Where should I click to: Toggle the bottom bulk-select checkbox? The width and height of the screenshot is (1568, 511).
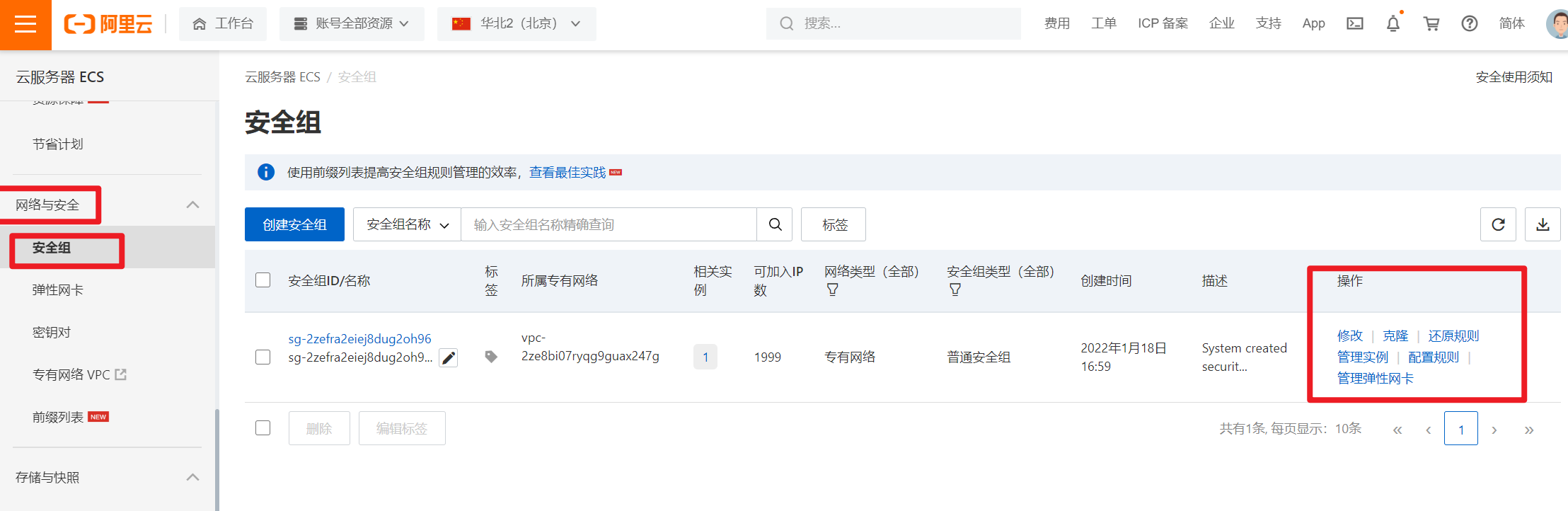(263, 428)
